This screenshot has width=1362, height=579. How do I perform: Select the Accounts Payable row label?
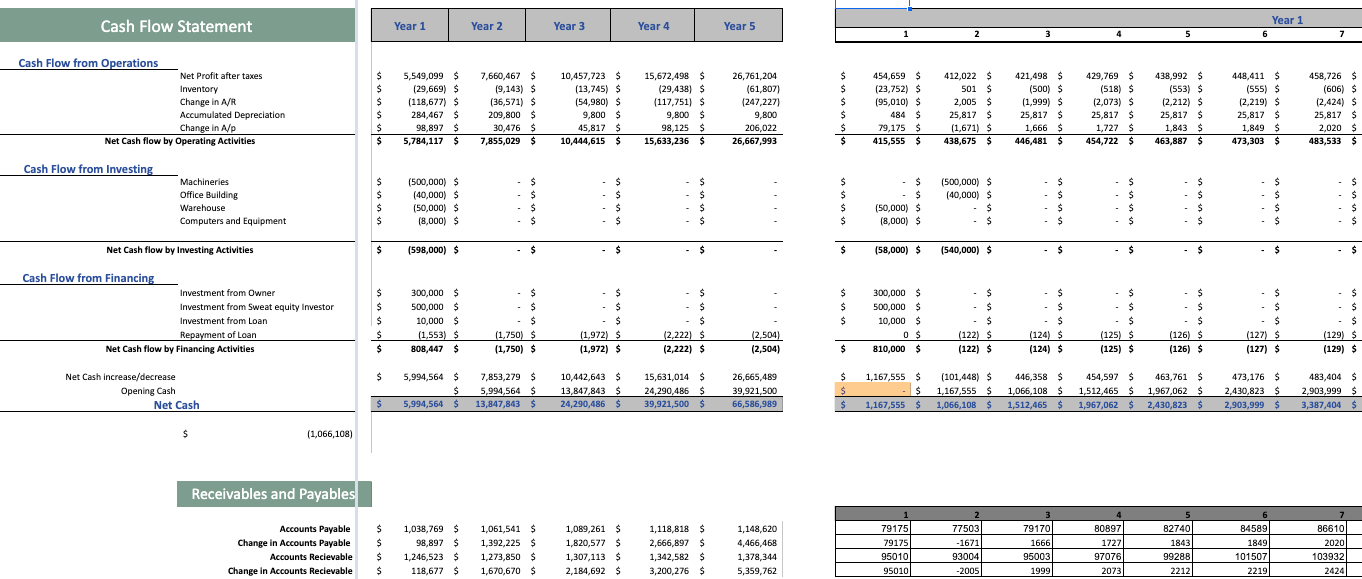pyautogui.click(x=315, y=528)
